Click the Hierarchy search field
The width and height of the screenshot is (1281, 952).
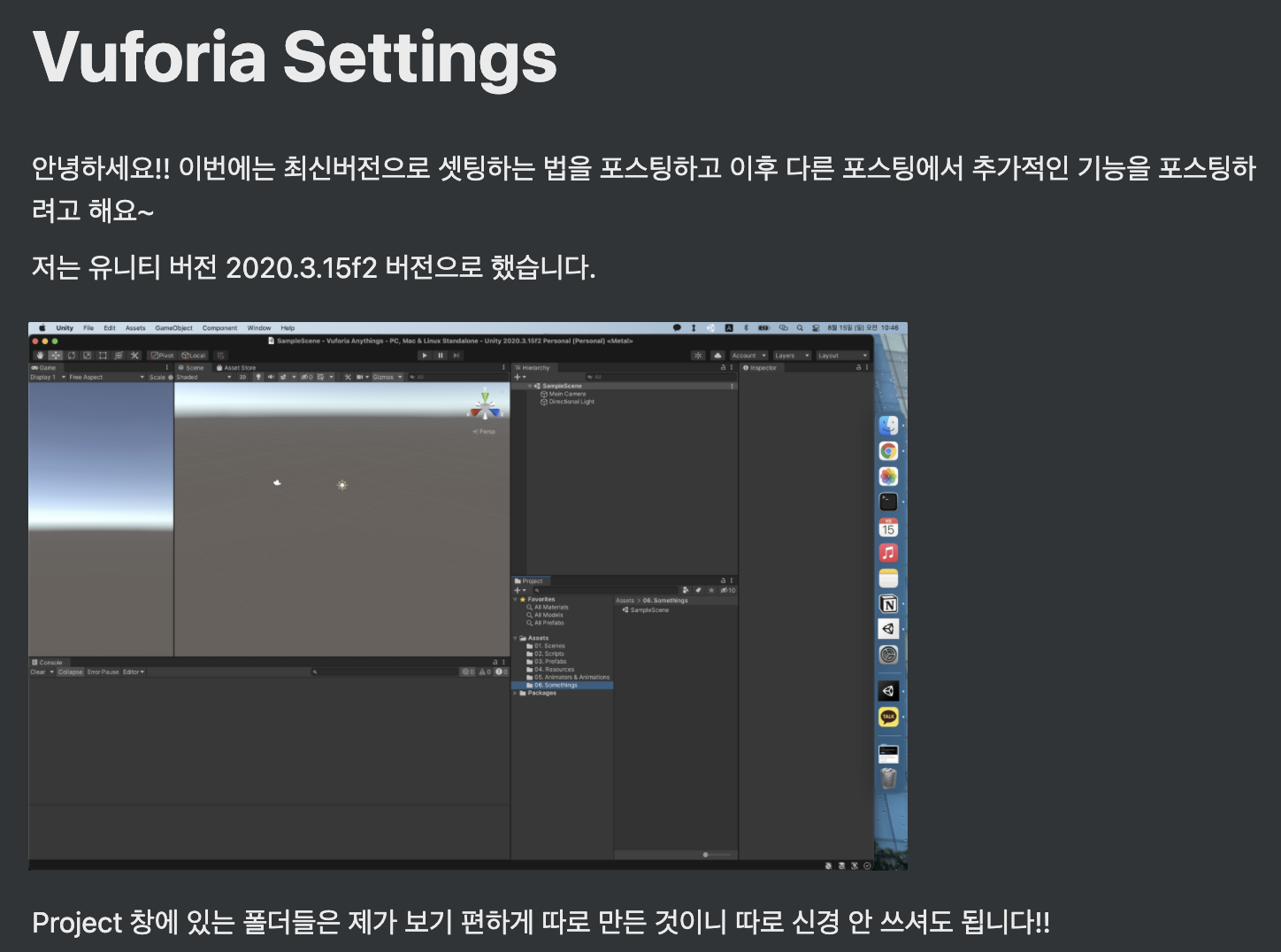(x=662, y=377)
